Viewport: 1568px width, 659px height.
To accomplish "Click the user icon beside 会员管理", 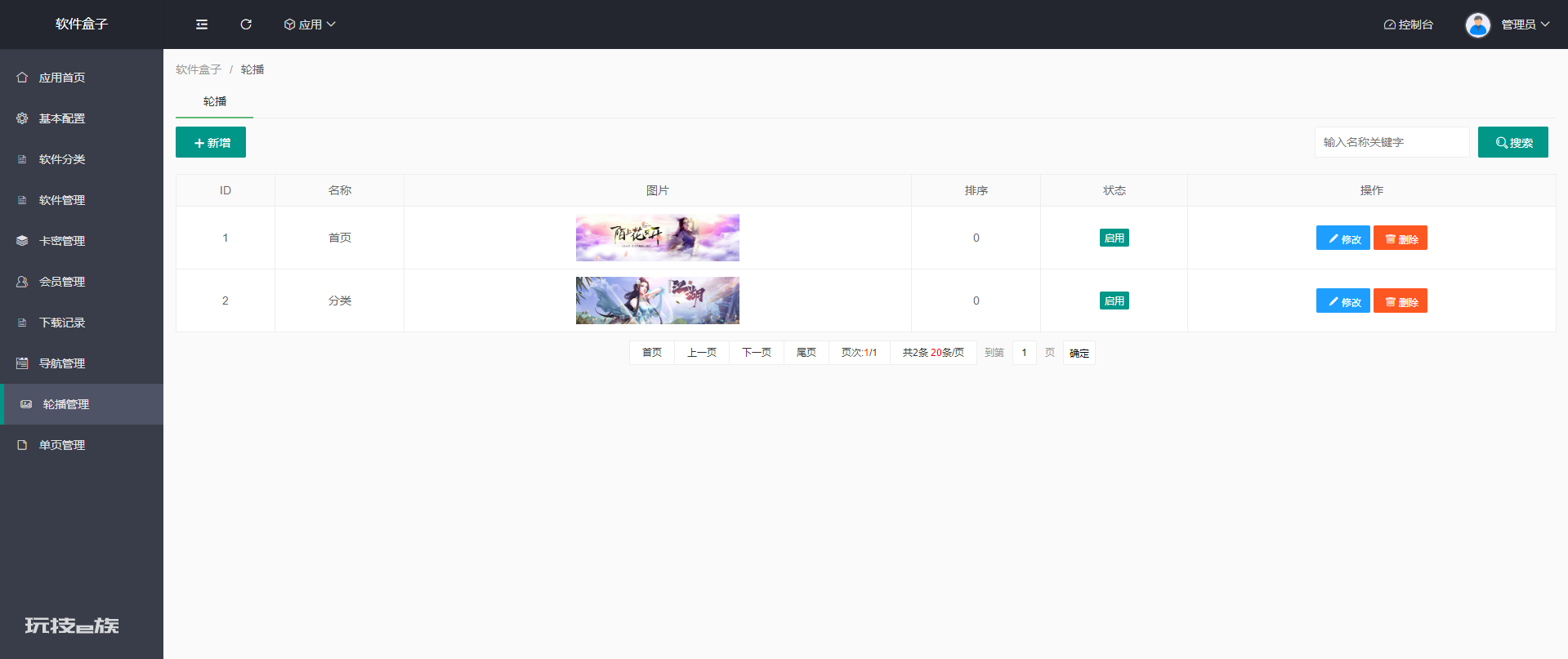I will coord(22,282).
